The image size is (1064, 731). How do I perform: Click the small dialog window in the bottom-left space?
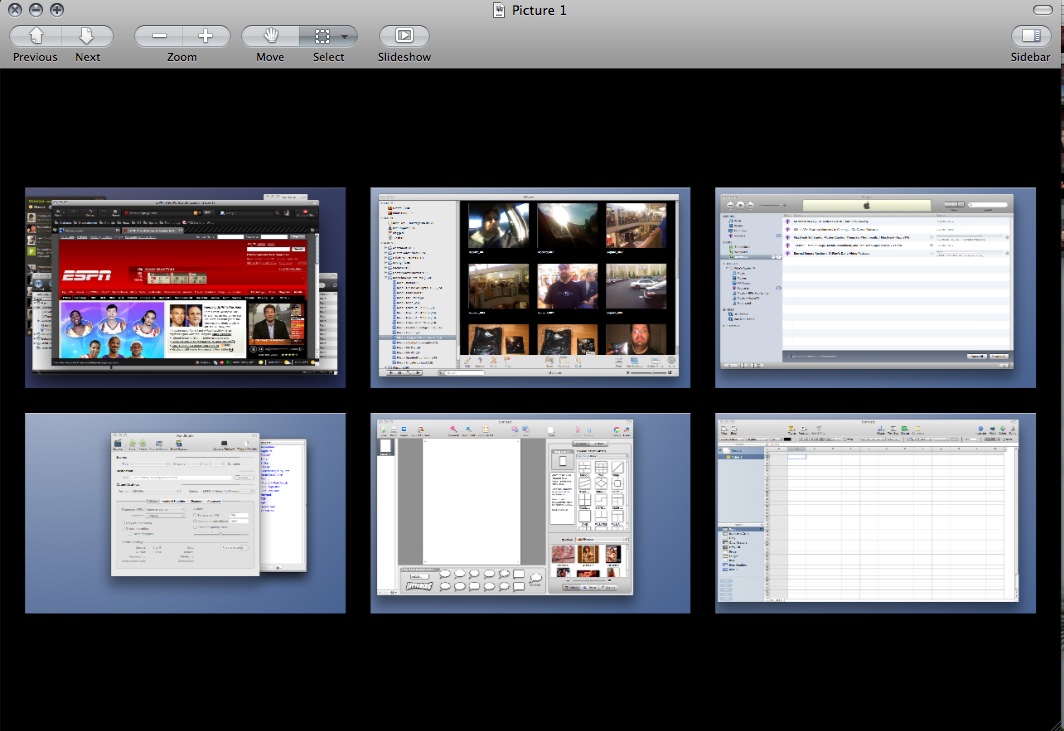point(185,504)
